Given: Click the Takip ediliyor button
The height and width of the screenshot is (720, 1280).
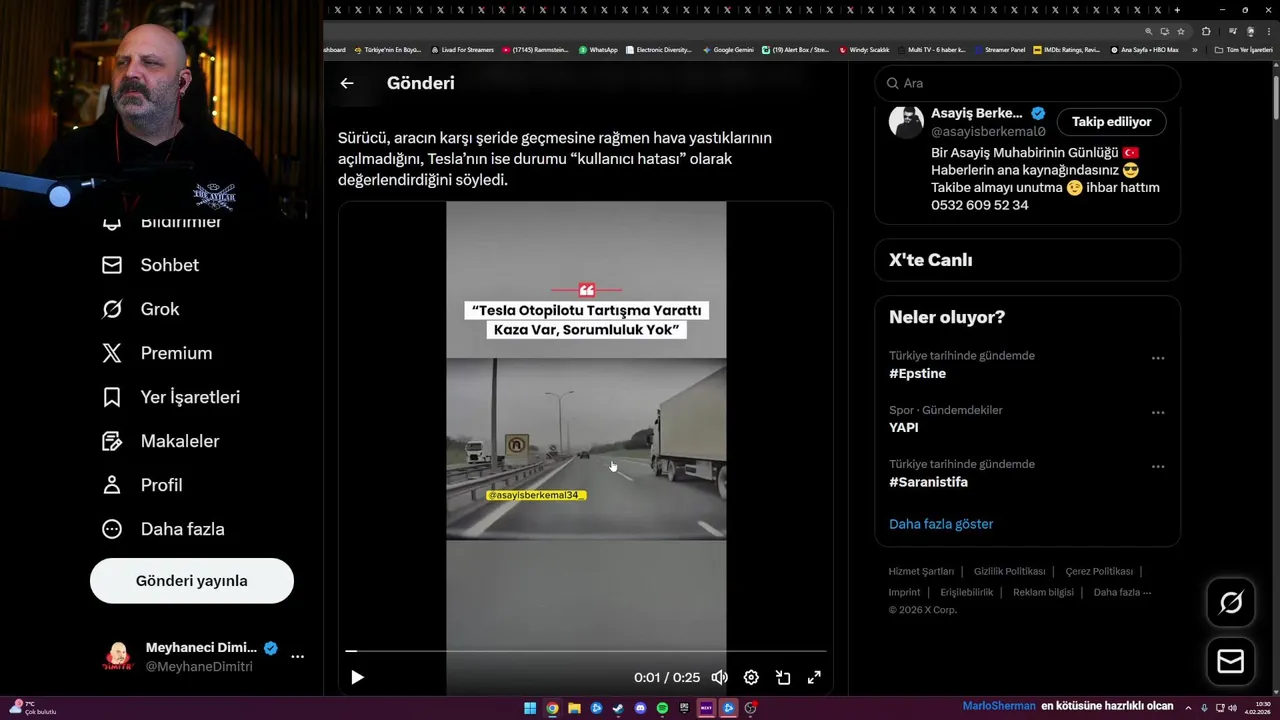Looking at the screenshot, I should (1111, 122).
